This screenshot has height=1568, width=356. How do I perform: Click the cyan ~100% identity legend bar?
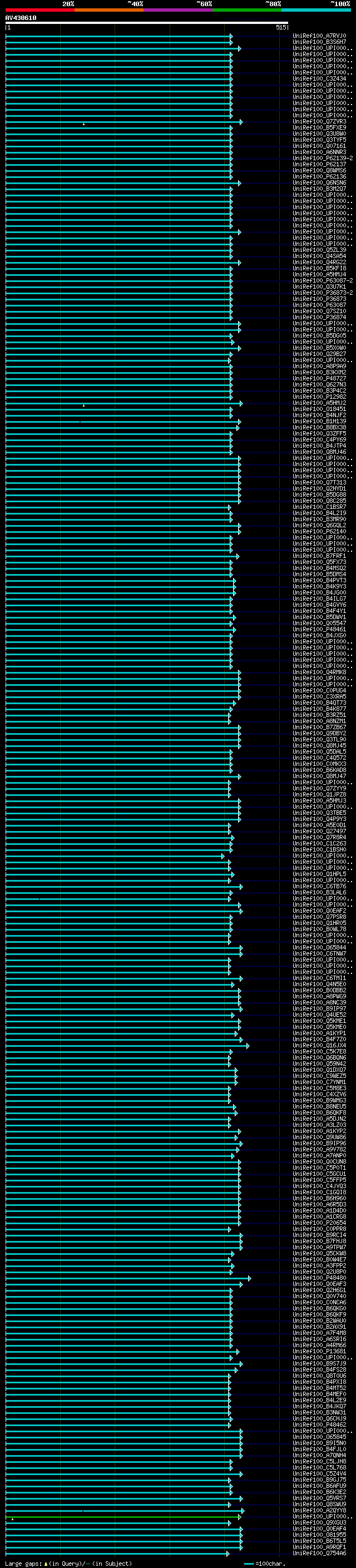[316, 10]
